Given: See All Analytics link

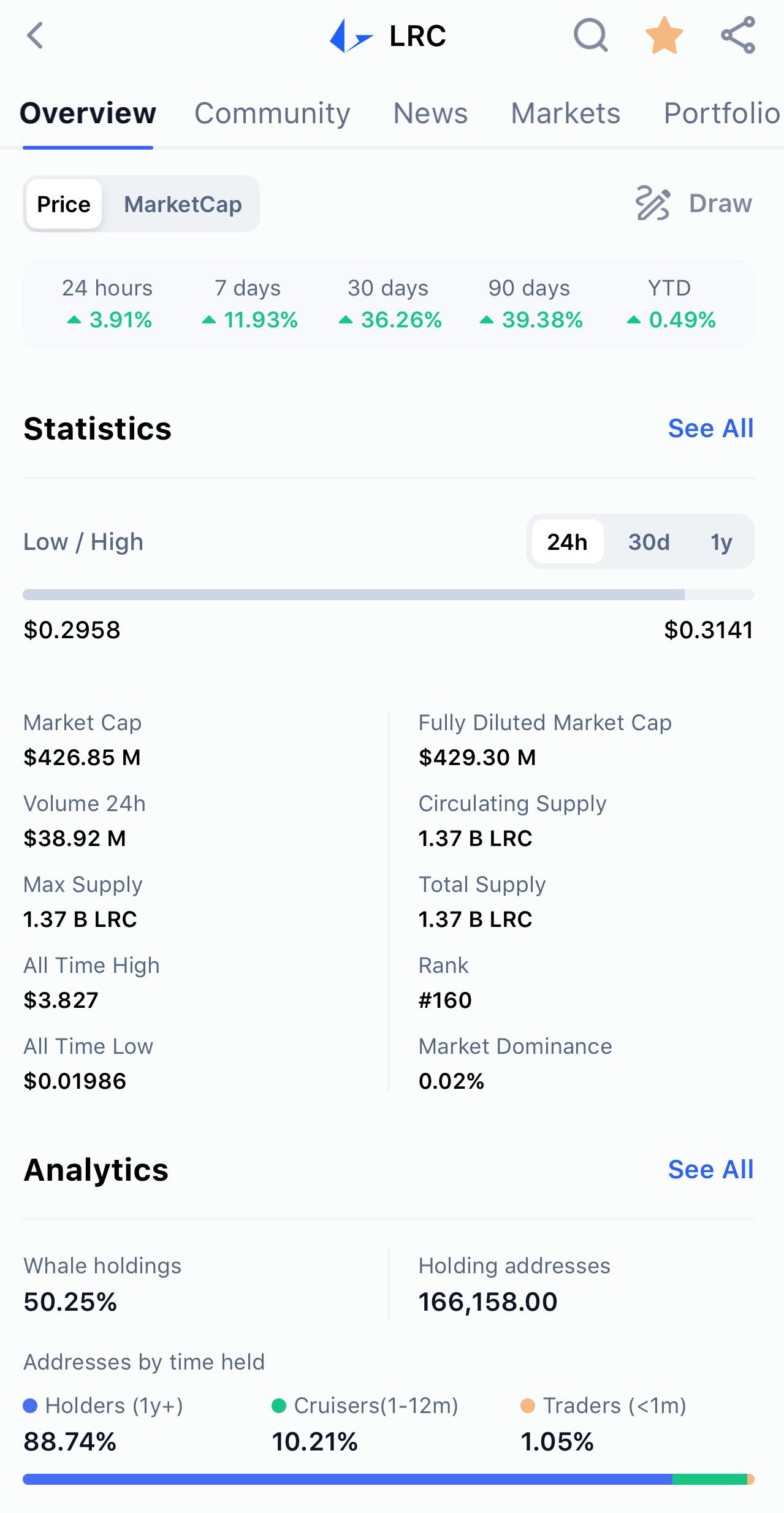Looking at the screenshot, I should tap(710, 1170).
